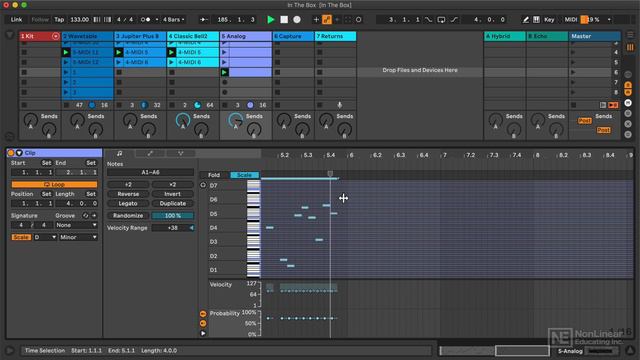Select the Master track header
Screen dimensions: 640x360
(x=594, y=36)
